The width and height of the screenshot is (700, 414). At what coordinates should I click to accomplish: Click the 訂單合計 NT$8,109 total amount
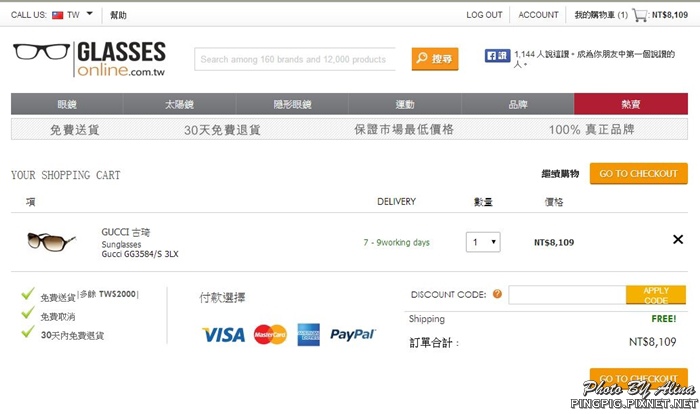(x=652, y=342)
